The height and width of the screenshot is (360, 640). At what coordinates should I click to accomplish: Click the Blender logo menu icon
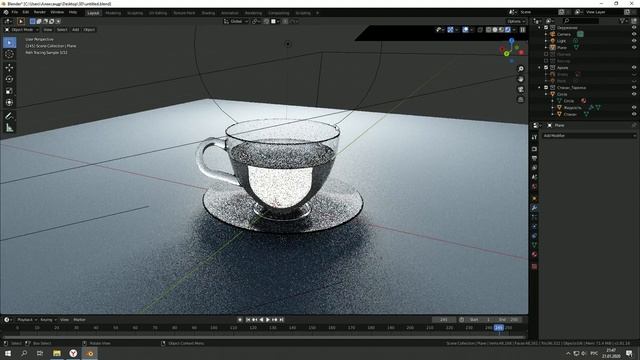(6, 12)
